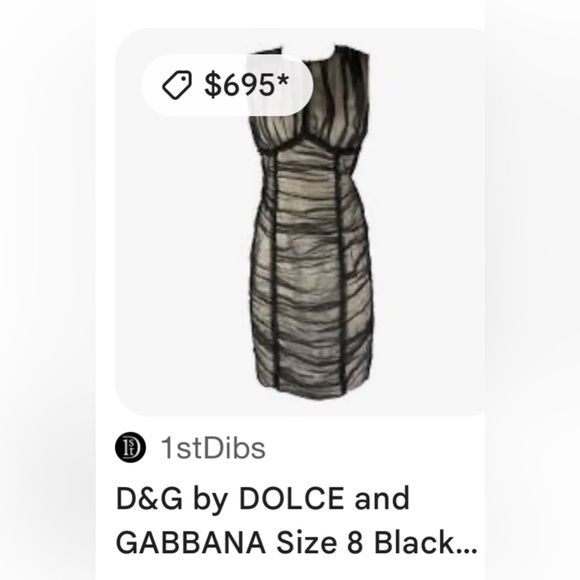Click the title line 'GABBANA Size 8 Black…'
Viewport: 580px width, 580px height.
click(296, 542)
